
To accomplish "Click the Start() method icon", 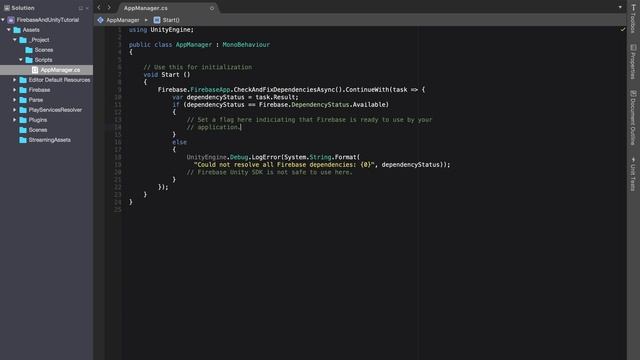I will click(157, 20).
